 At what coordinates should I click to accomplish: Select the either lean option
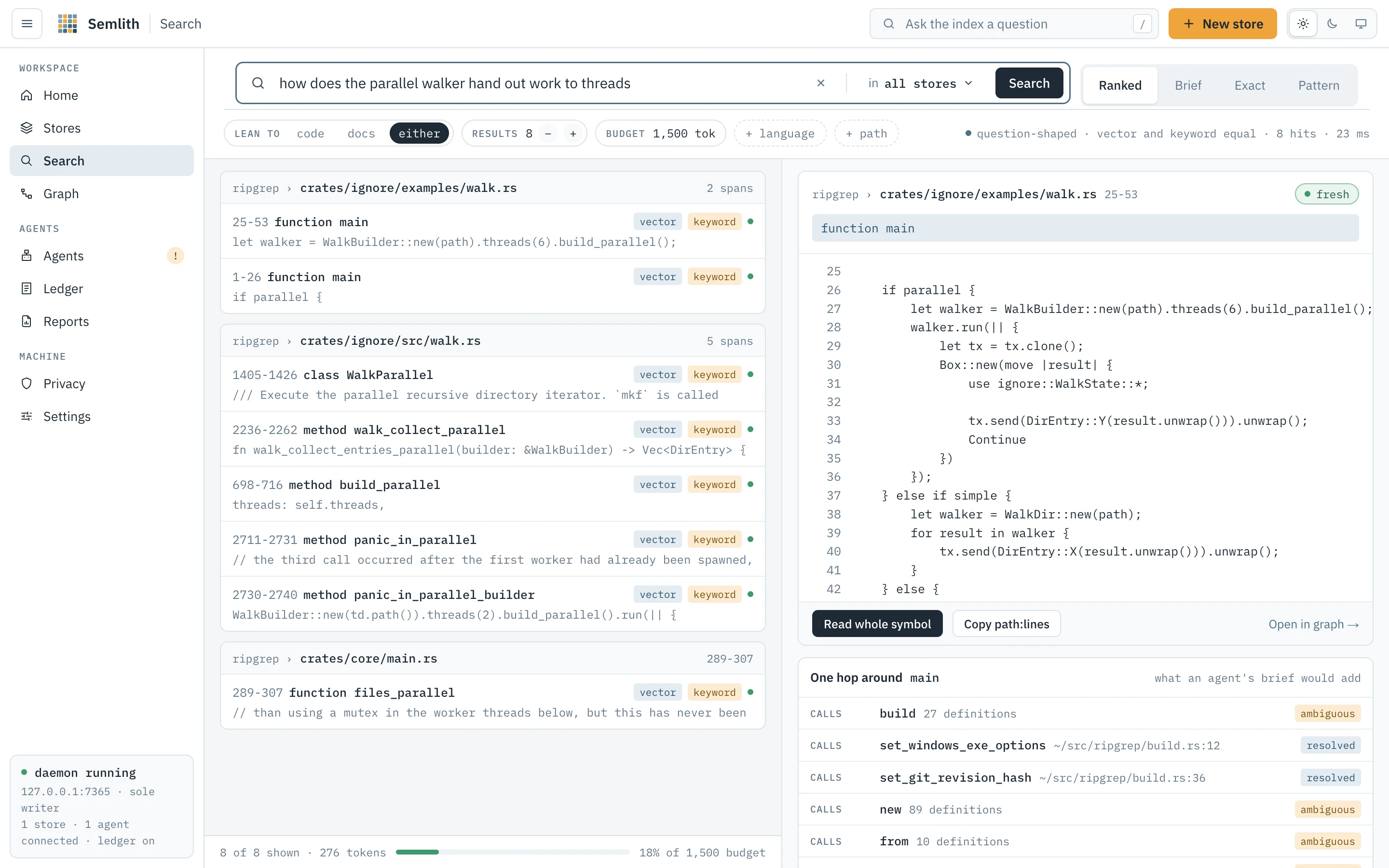(419, 133)
